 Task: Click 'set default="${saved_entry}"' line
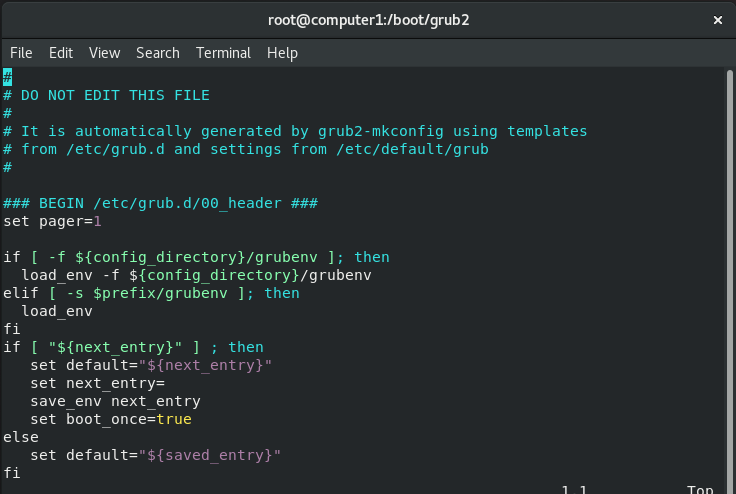pos(156,455)
